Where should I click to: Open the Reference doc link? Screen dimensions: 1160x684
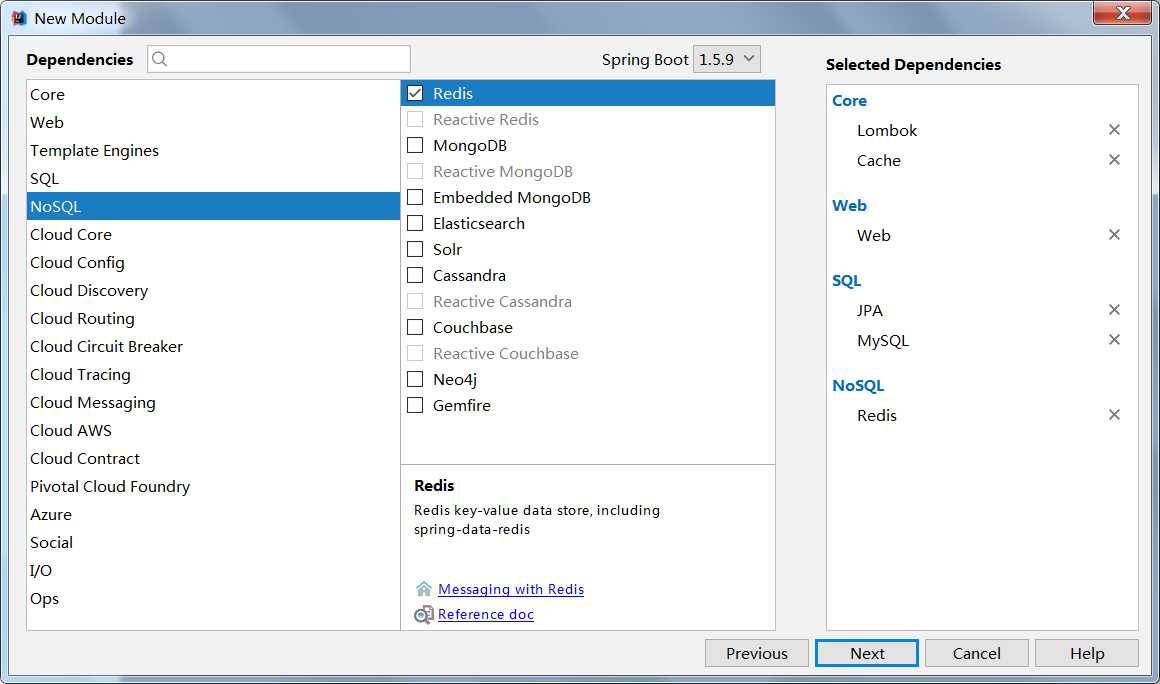486,614
